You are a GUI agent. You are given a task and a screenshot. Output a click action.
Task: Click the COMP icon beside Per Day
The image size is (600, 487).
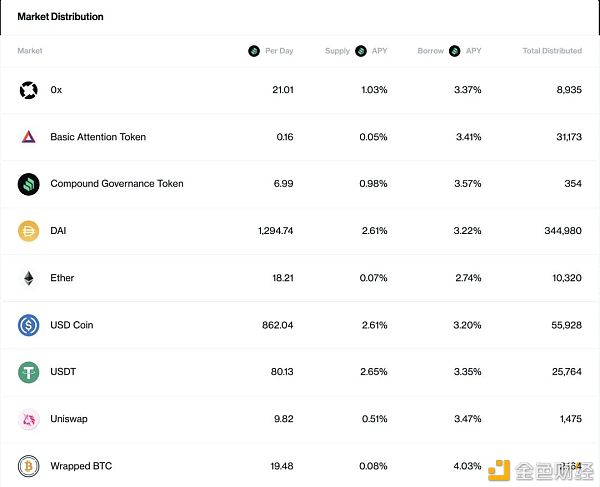point(254,50)
